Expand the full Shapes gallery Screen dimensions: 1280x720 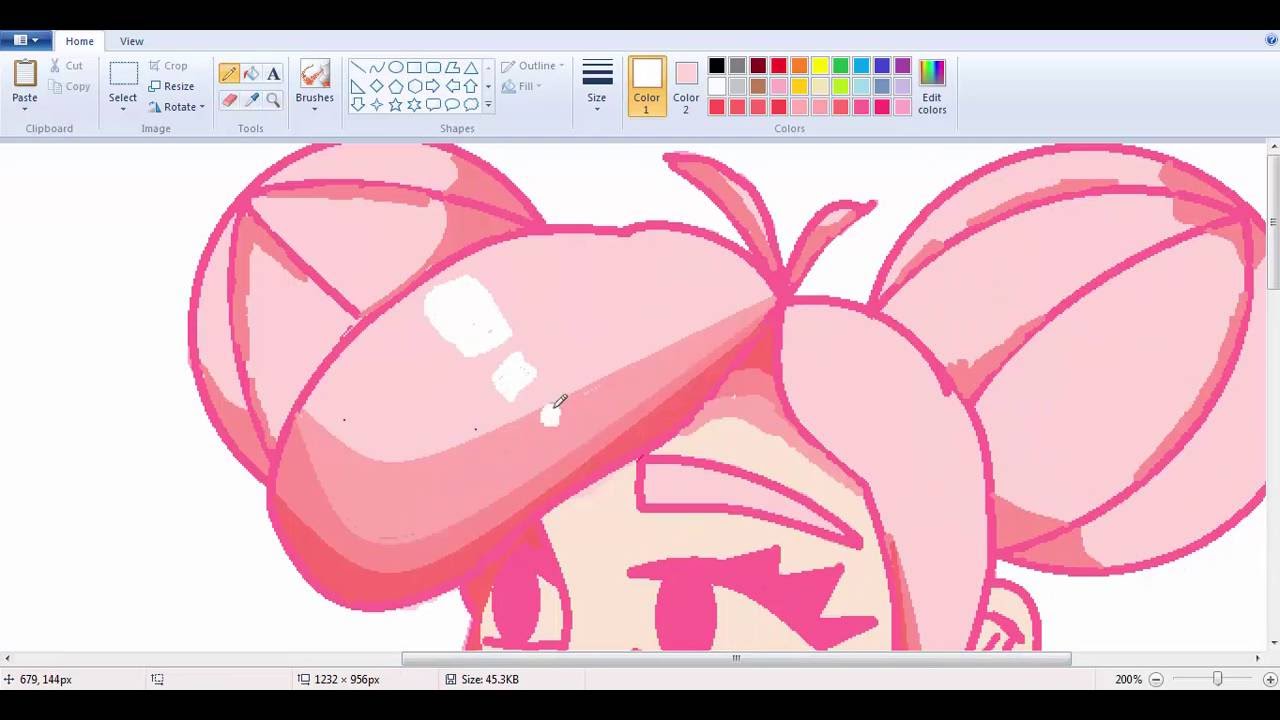click(x=488, y=104)
